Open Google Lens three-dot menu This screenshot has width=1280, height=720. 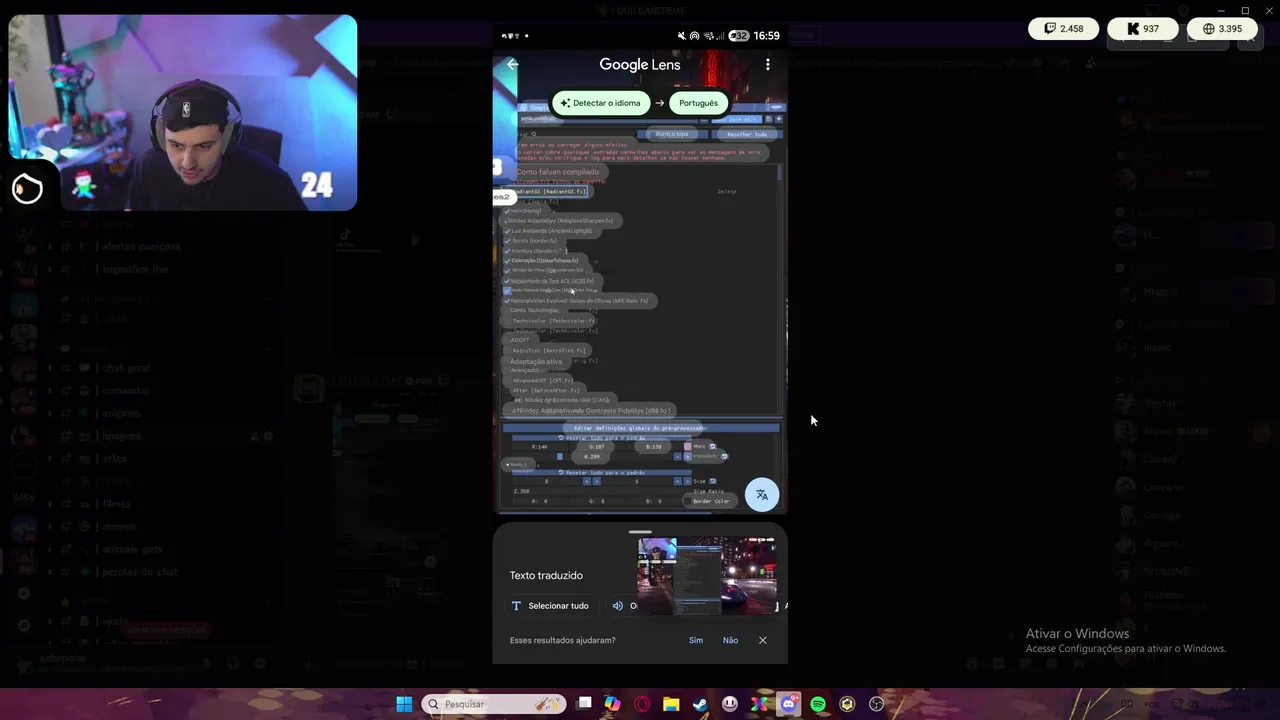[x=768, y=64]
